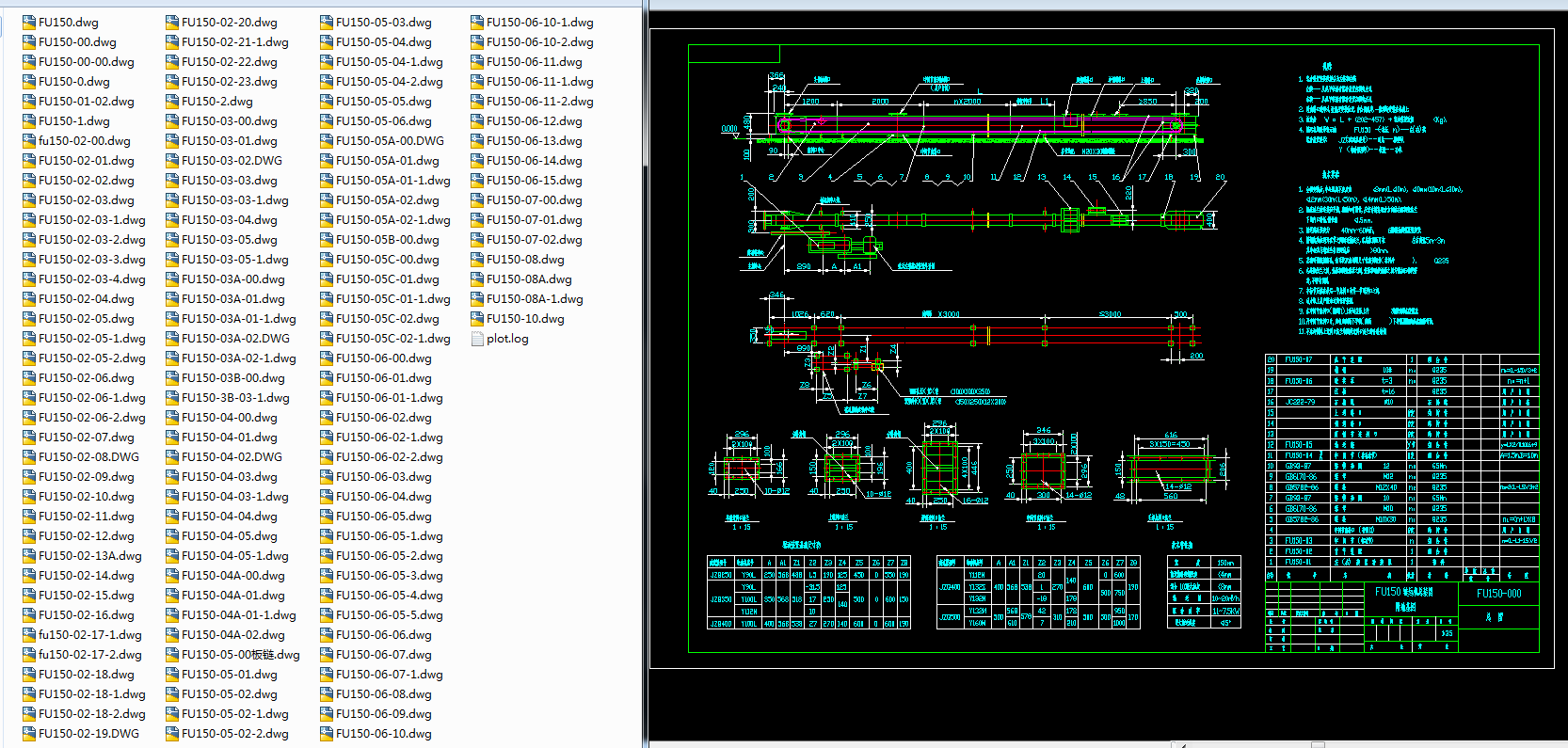Click file name FU150-05C-00.dwg
Screen dimensions: 1568x748
point(387,260)
